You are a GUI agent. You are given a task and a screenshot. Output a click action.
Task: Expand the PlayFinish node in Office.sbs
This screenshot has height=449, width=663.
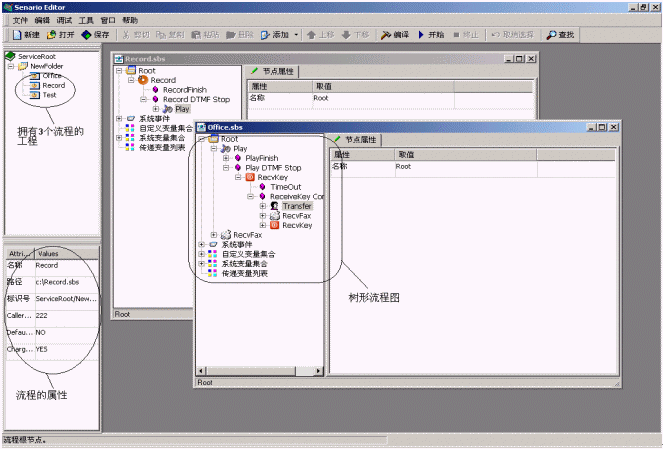pyautogui.click(x=226, y=158)
